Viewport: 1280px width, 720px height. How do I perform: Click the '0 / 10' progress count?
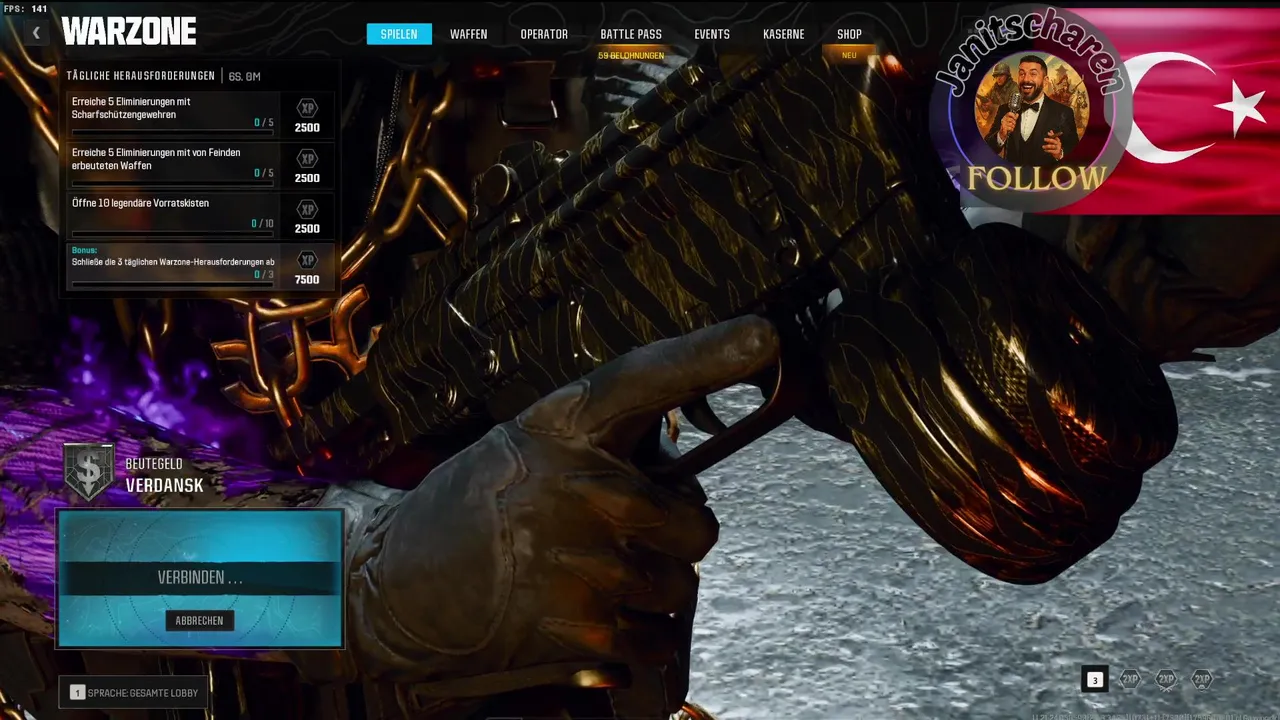[x=262, y=224]
